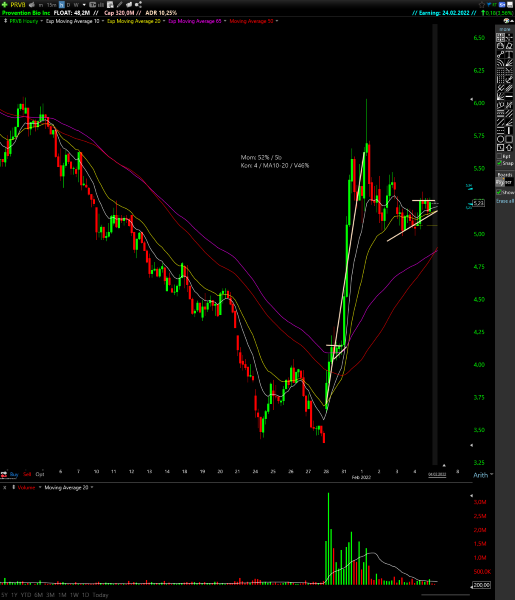Switch to the 'm' minute timeframe
The image size is (515, 600).
click(x=41, y=5)
